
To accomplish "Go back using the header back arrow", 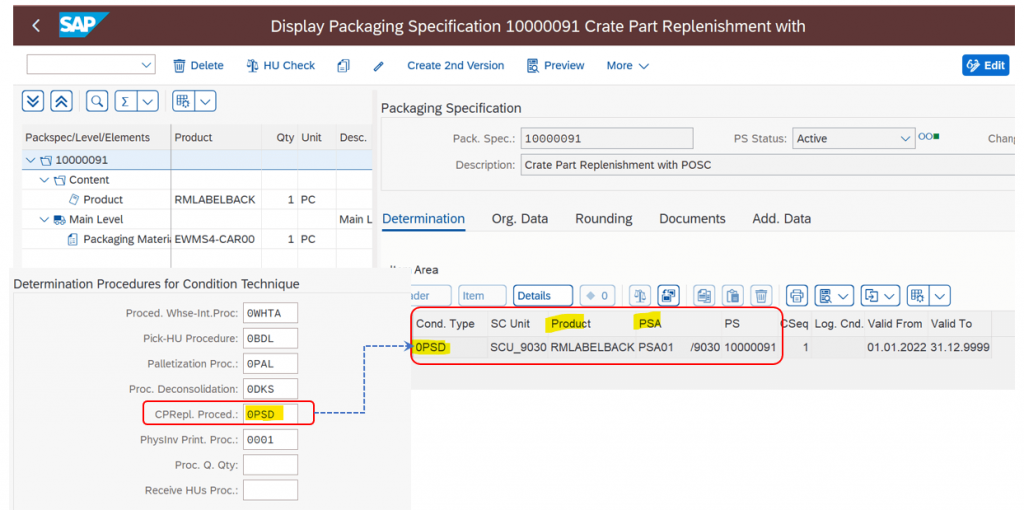I will (37, 26).
